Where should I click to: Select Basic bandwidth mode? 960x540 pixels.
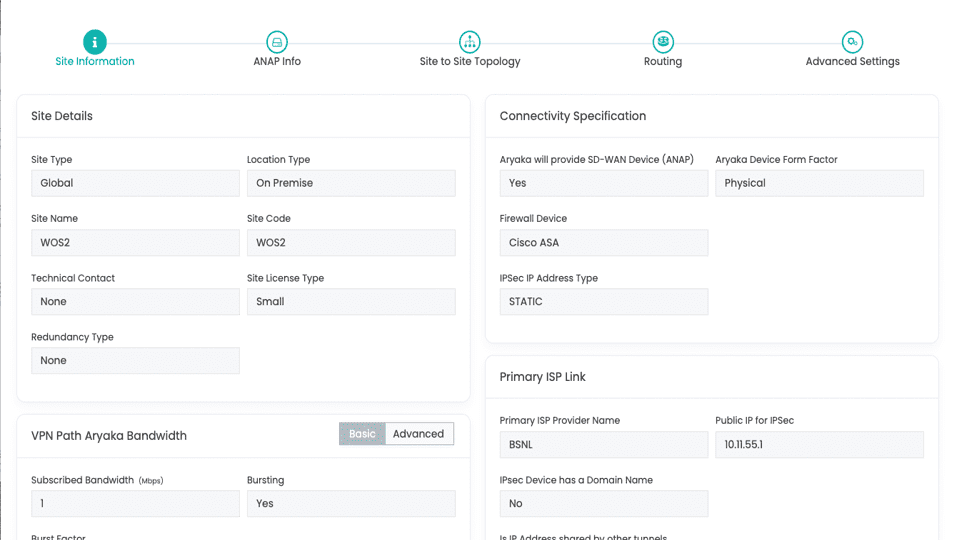point(362,433)
